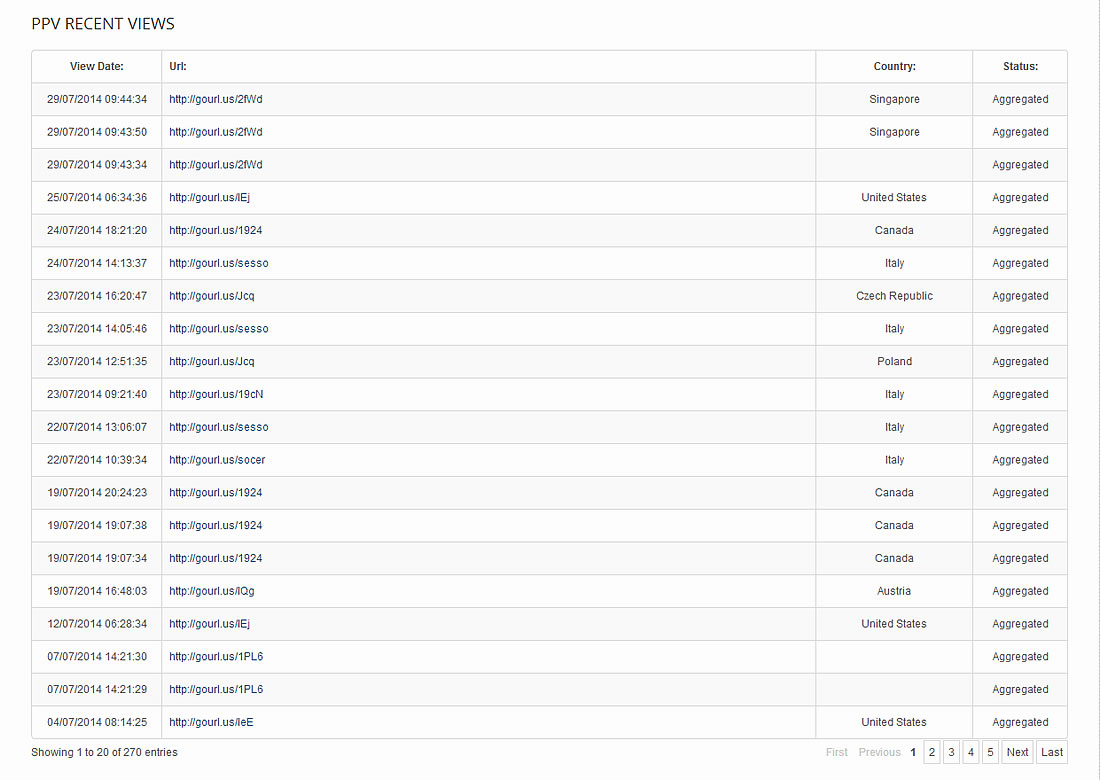The image size is (1100, 780).
Task: Go to page 2 of entries
Action: coord(931,752)
